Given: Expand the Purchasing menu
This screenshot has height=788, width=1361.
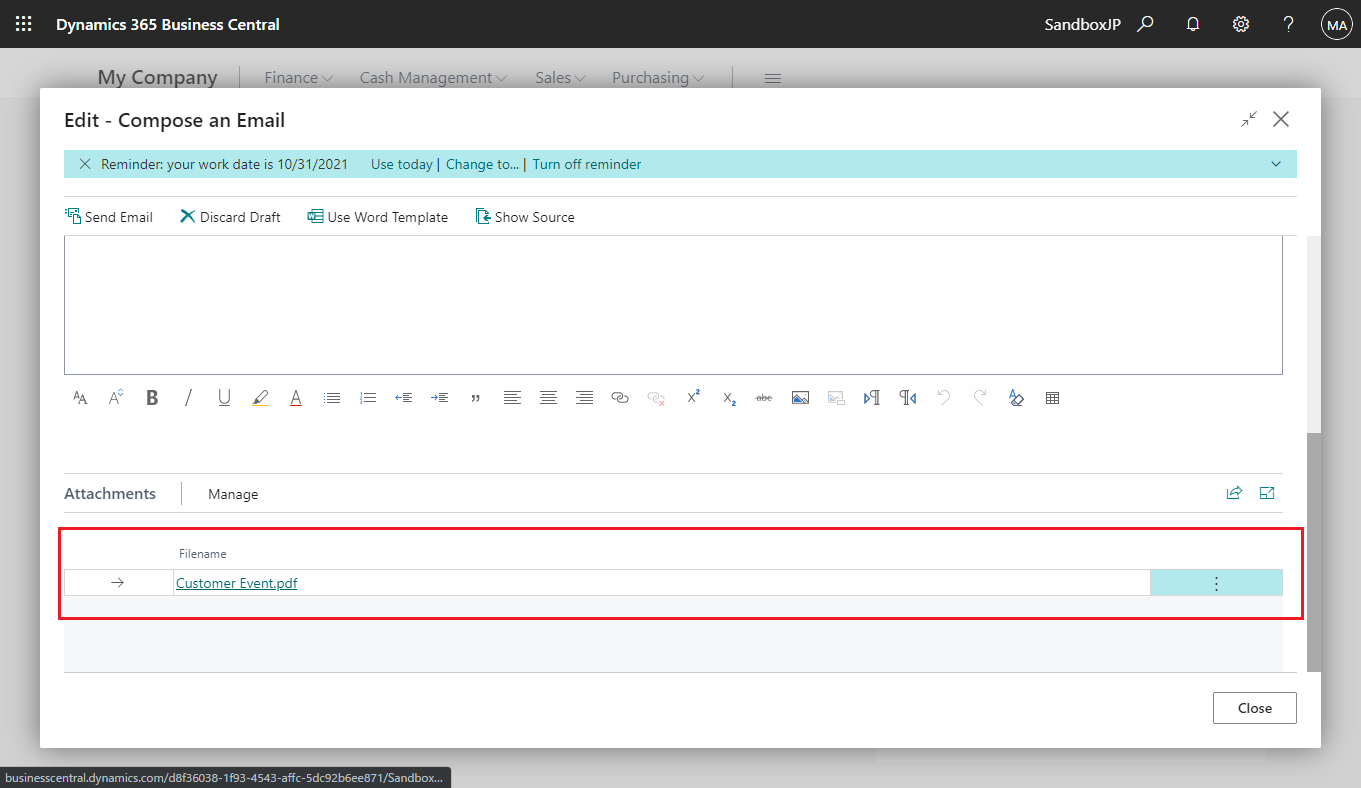Looking at the screenshot, I should tap(656, 77).
